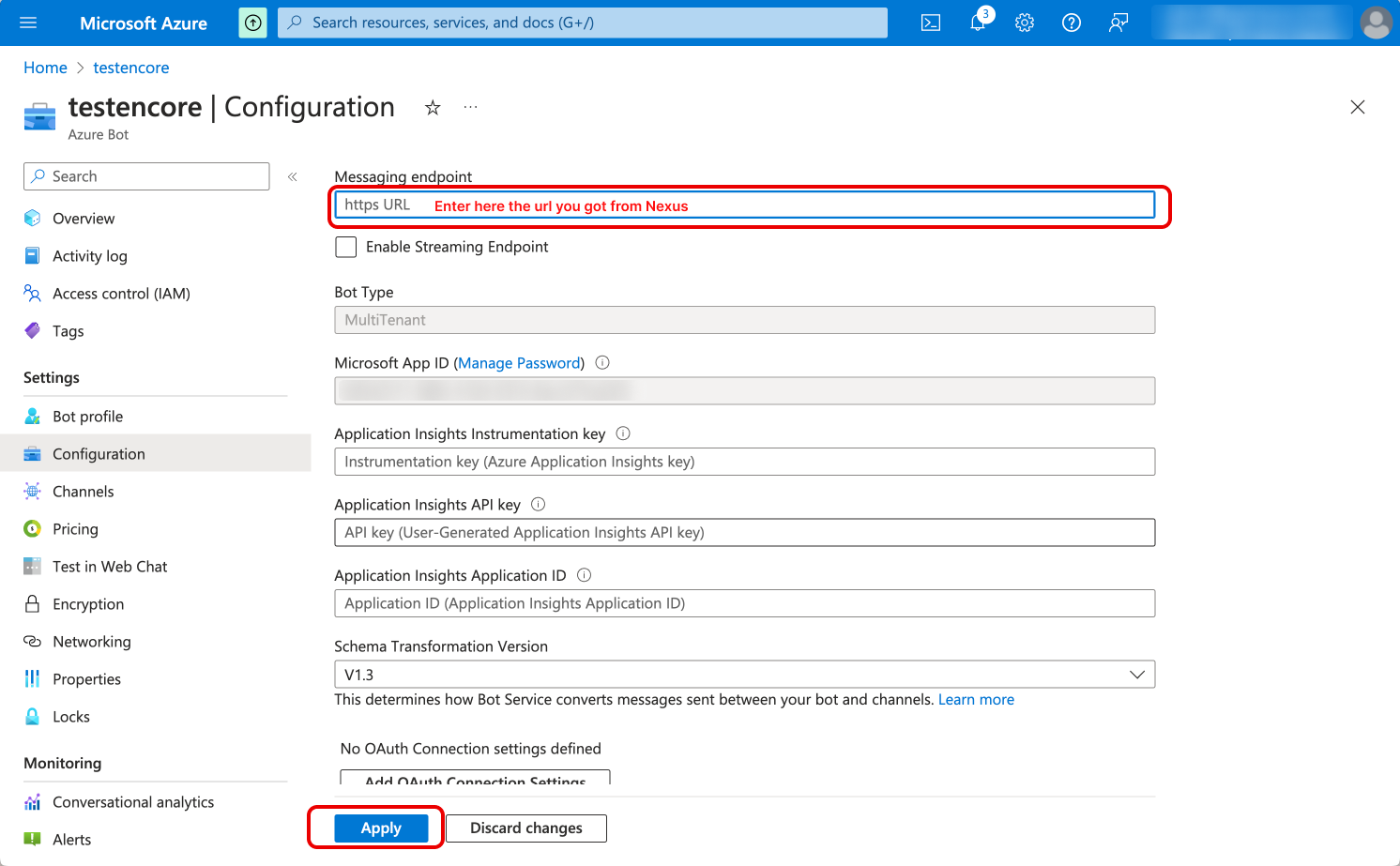
Task: Open the Locks icon in sidebar
Action: [x=33, y=716]
